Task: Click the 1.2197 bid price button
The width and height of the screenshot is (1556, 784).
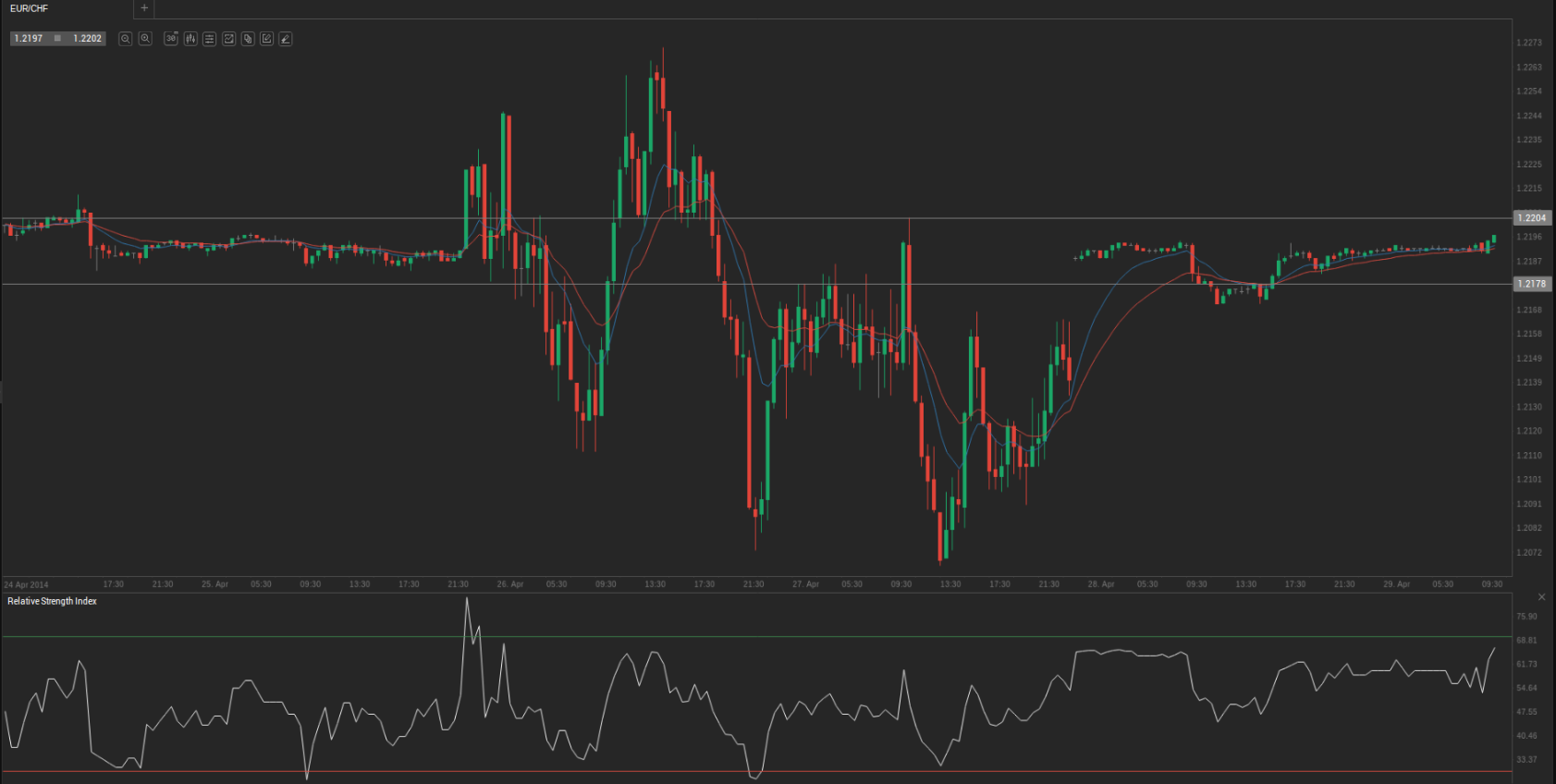Action: click(29, 39)
